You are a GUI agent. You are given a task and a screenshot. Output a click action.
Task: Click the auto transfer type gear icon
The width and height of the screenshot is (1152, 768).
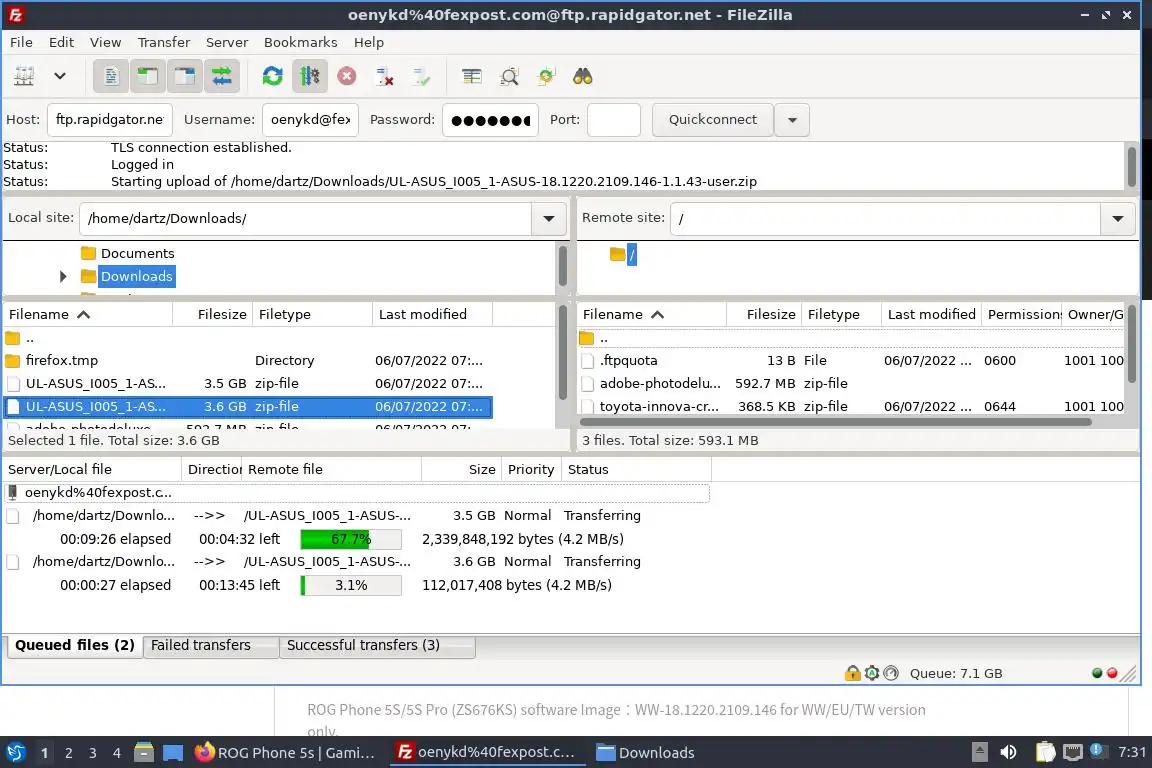[x=871, y=673]
